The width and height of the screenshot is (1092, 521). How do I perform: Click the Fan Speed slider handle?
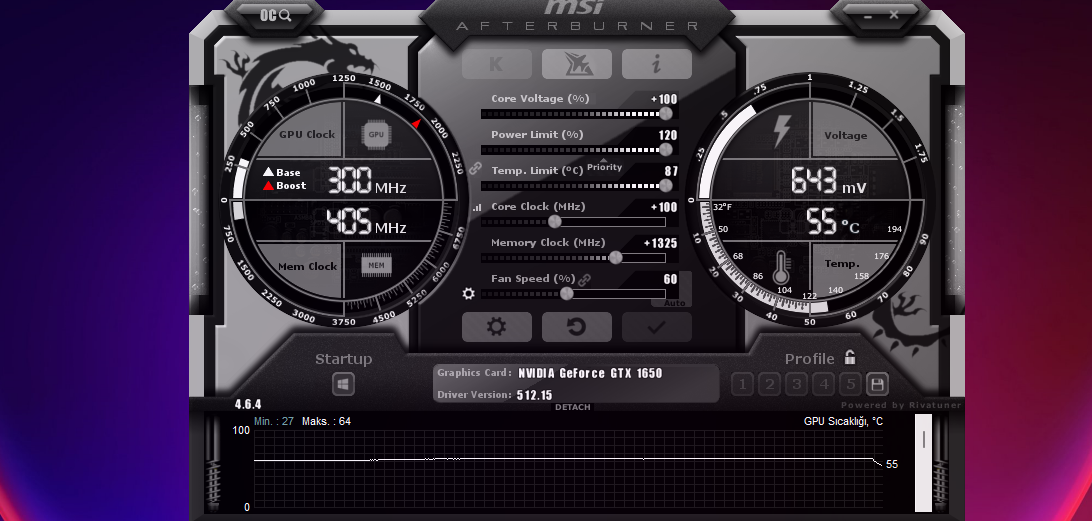point(567,294)
